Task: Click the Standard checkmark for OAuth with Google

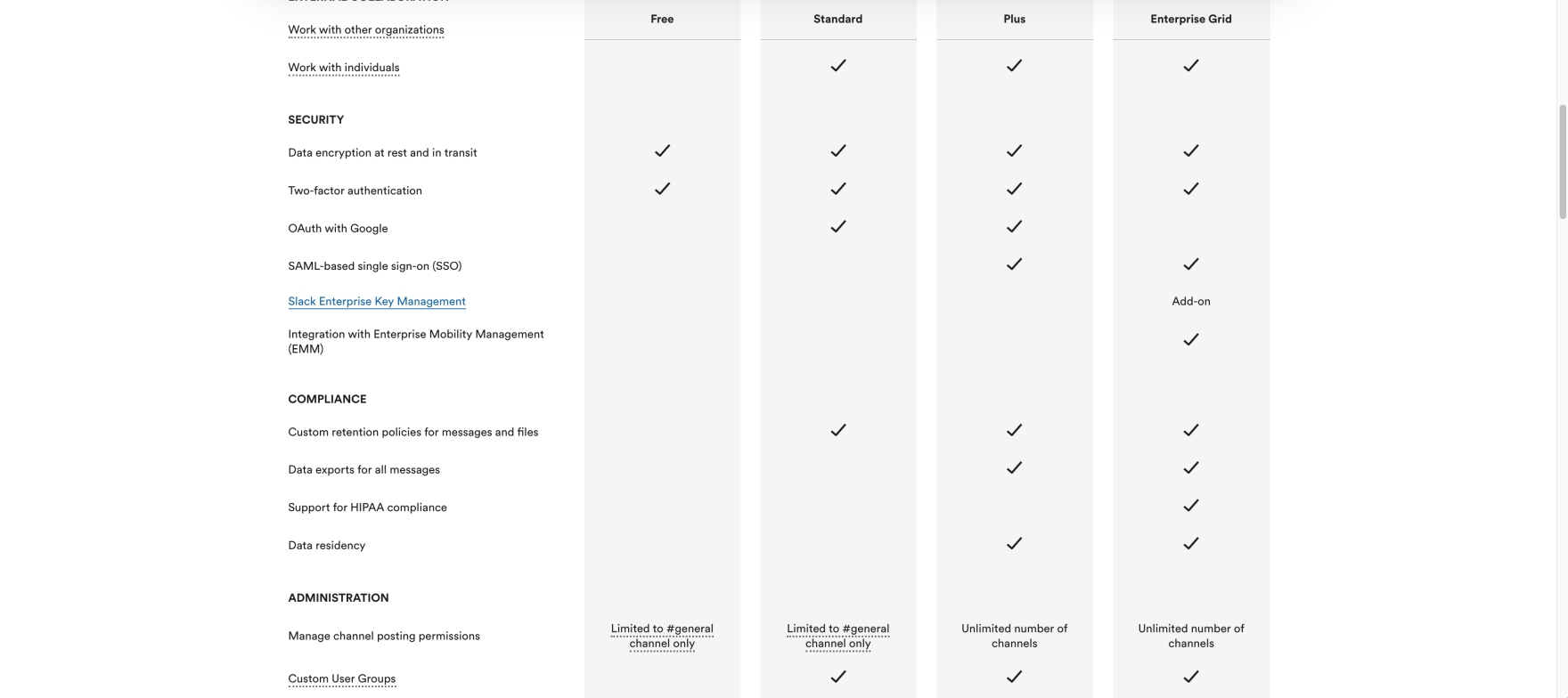Action: (x=837, y=227)
